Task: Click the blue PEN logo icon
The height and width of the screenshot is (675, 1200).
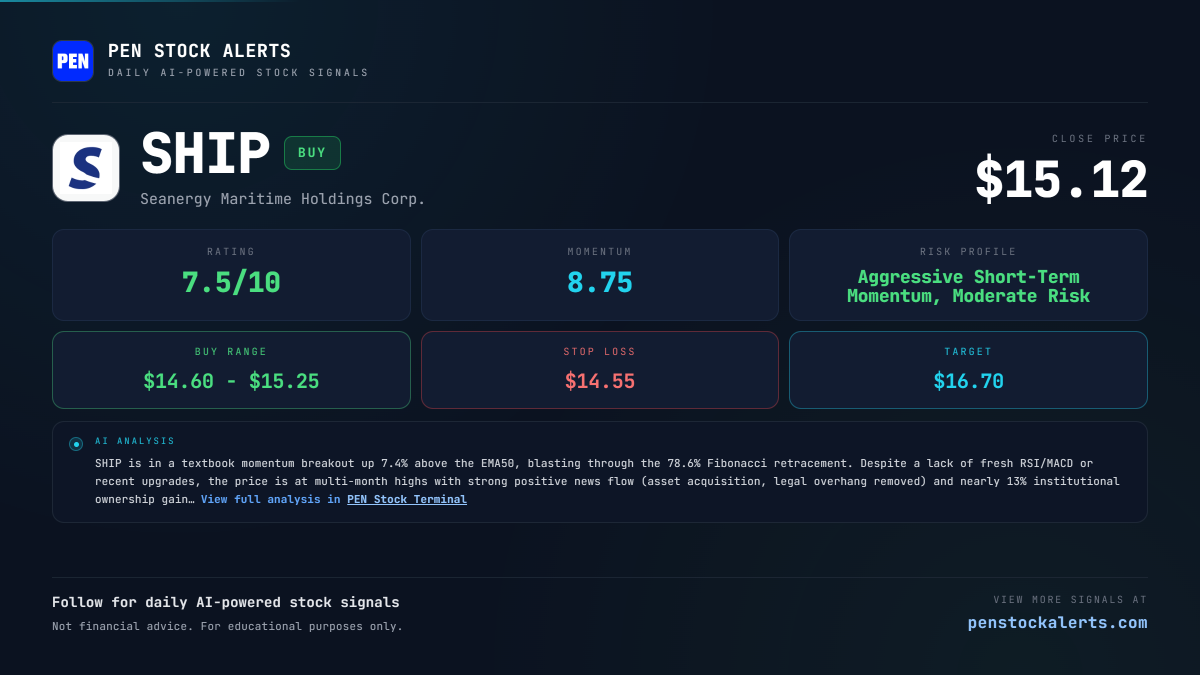Action: pos(73,61)
